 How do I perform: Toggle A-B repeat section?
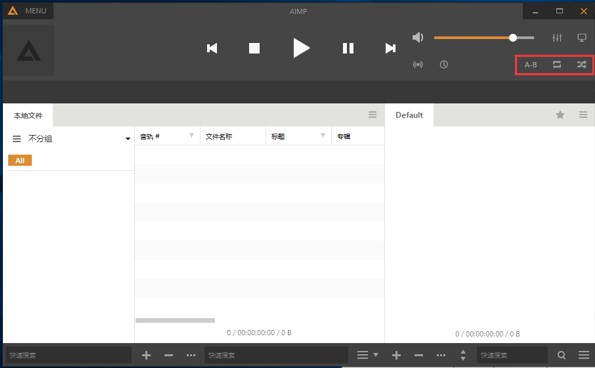[x=530, y=65]
